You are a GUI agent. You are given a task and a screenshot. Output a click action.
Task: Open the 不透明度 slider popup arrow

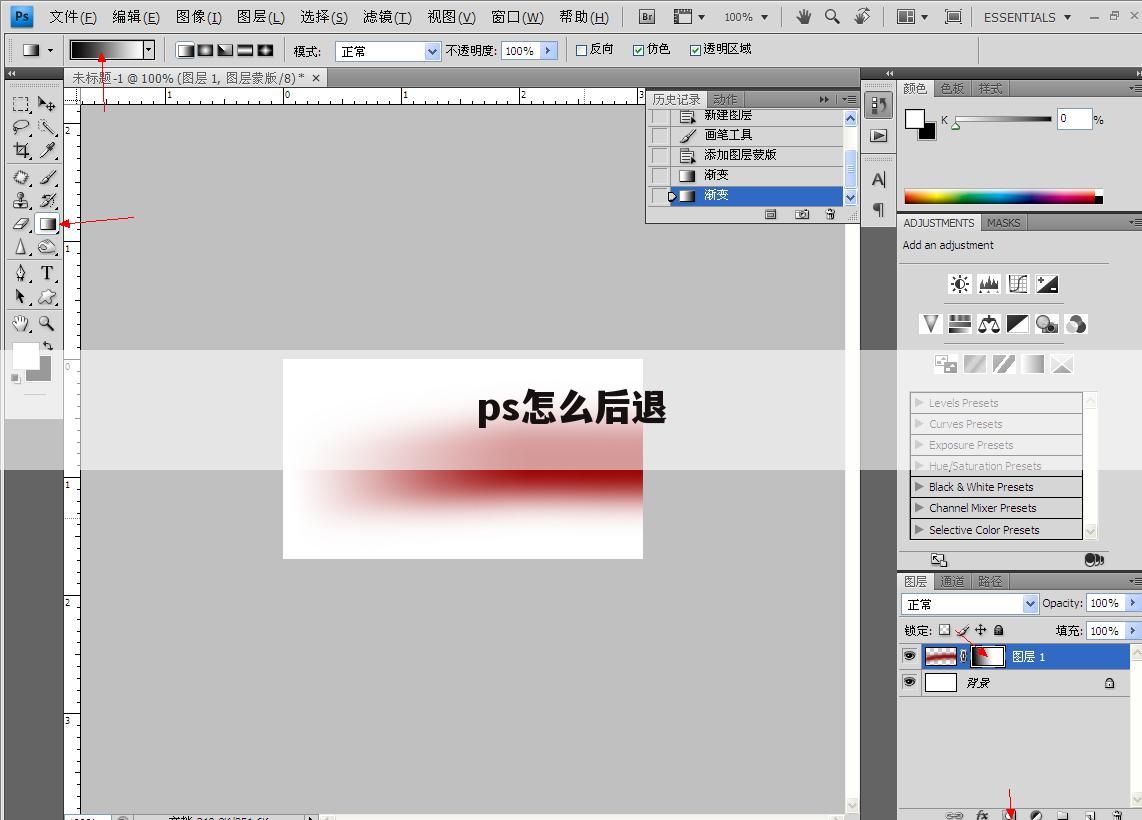(548, 50)
